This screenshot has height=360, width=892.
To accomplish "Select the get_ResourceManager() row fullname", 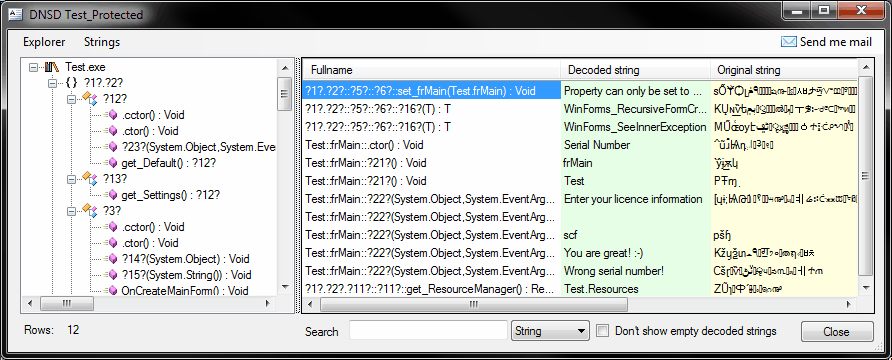I will pyautogui.click(x=431, y=289).
